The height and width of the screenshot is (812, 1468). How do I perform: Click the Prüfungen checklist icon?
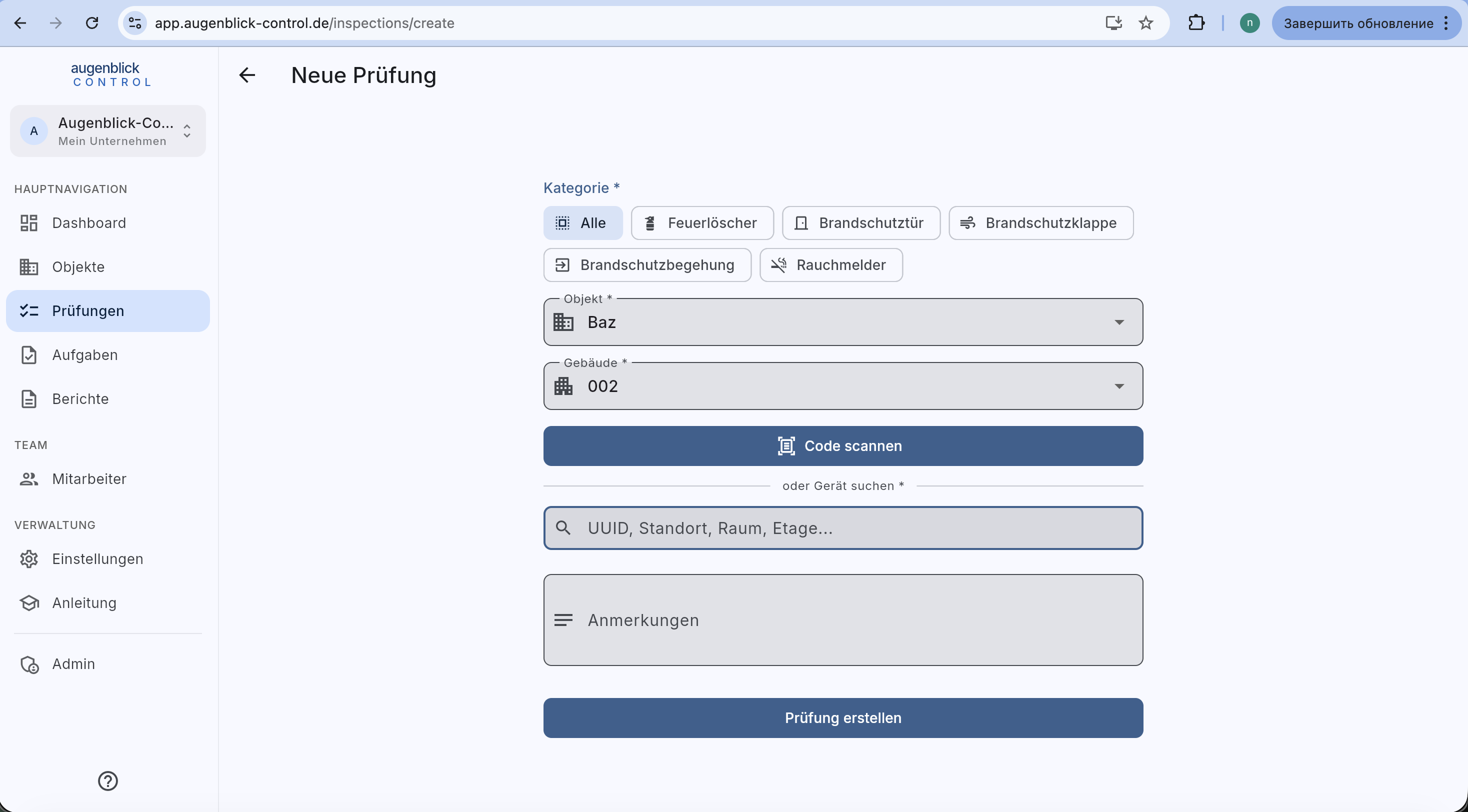pyautogui.click(x=29, y=310)
